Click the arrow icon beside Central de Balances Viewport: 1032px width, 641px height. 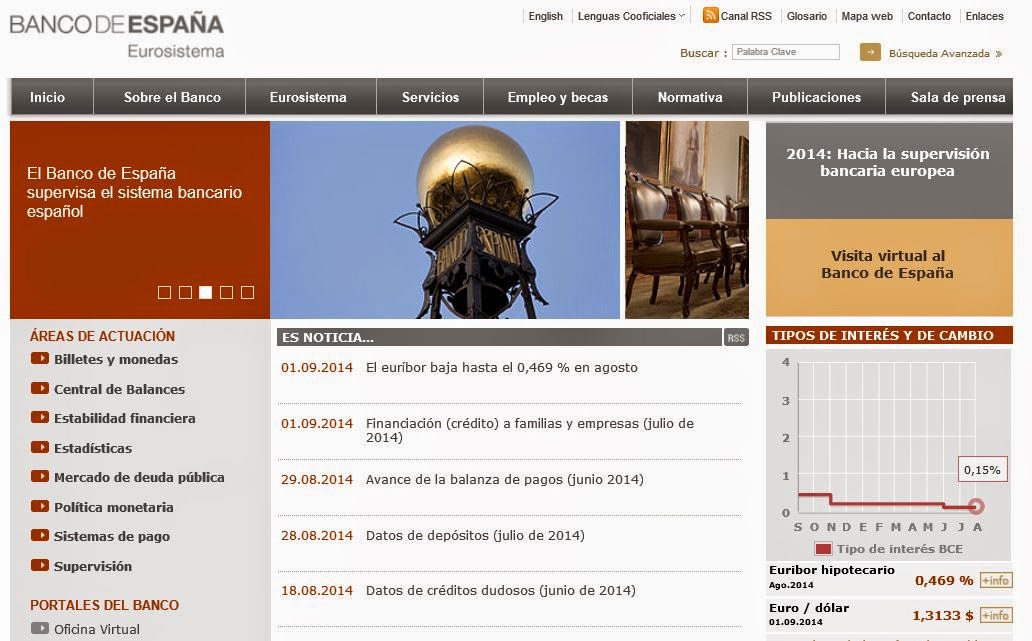[40, 388]
